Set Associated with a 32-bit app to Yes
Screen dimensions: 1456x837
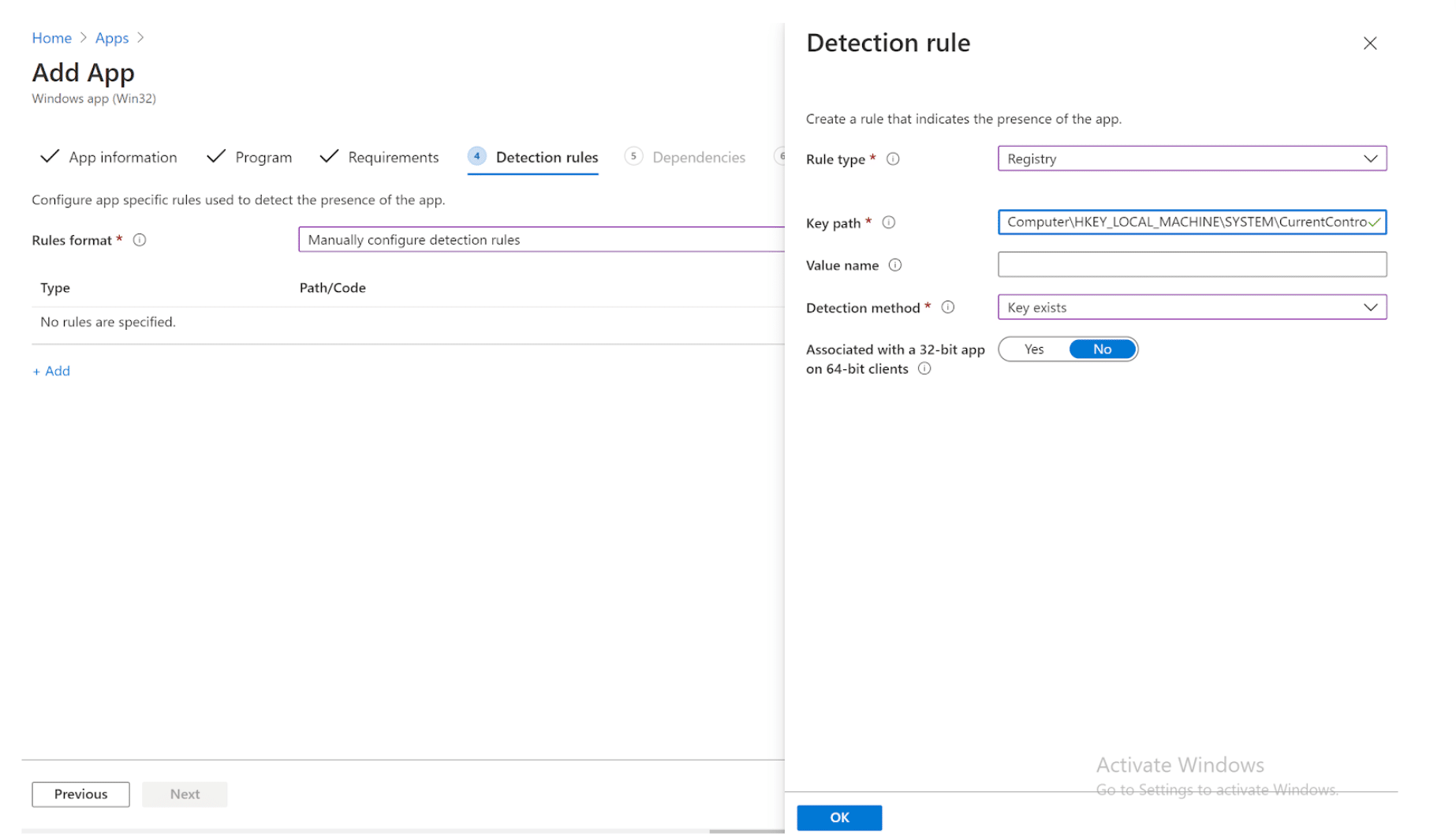point(1033,349)
